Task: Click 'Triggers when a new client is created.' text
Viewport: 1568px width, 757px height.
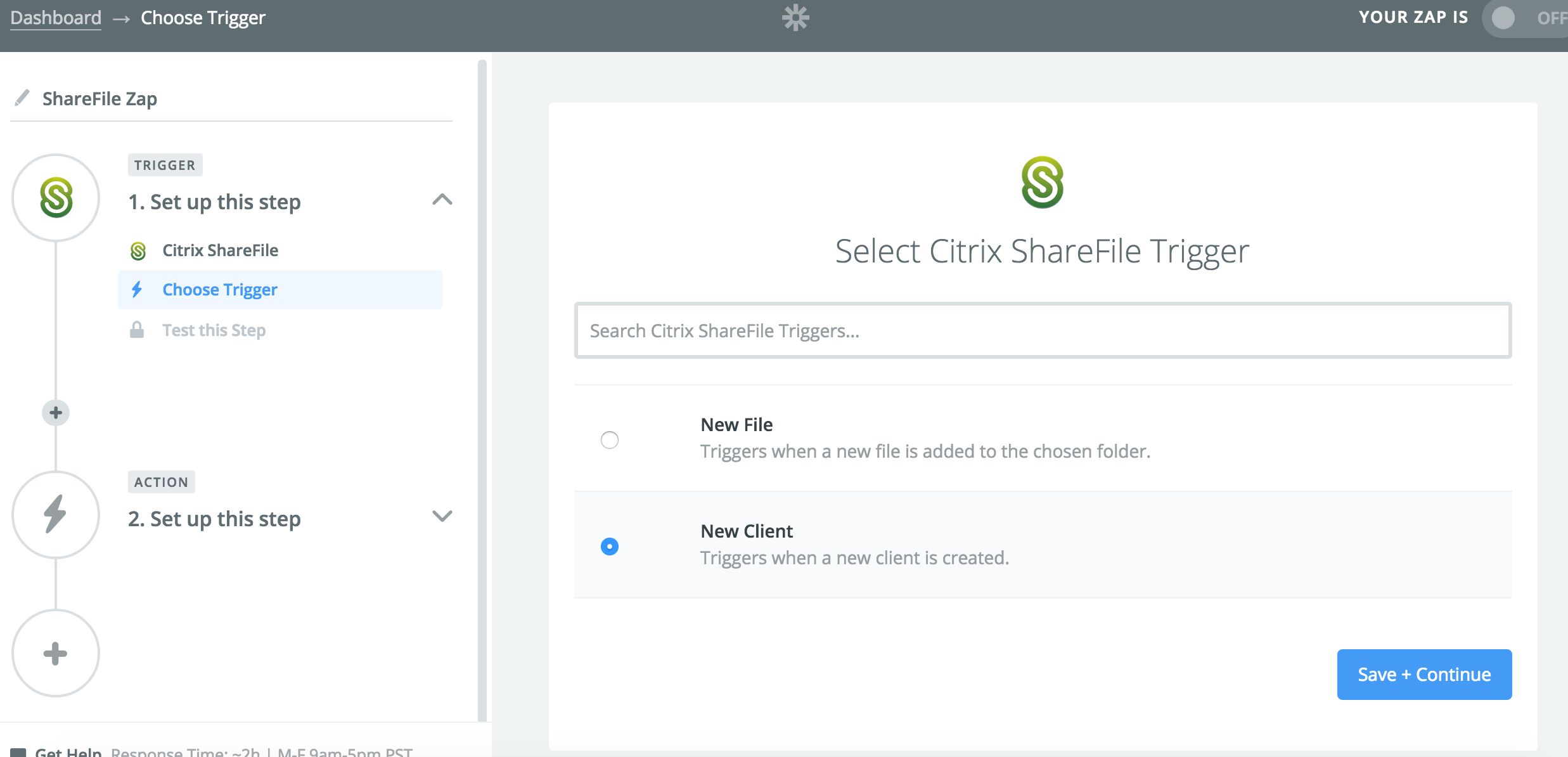Action: click(x=854, y=557)
